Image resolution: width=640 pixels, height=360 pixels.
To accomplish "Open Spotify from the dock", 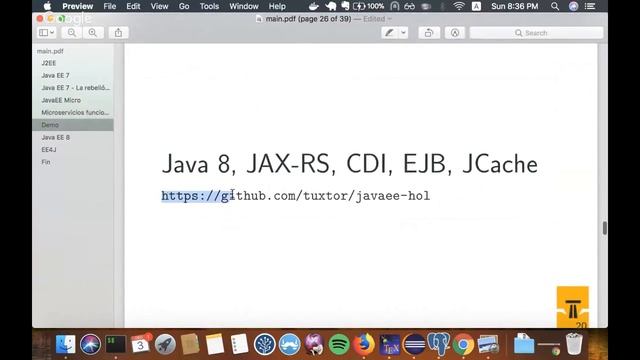I will click(339, 344).
